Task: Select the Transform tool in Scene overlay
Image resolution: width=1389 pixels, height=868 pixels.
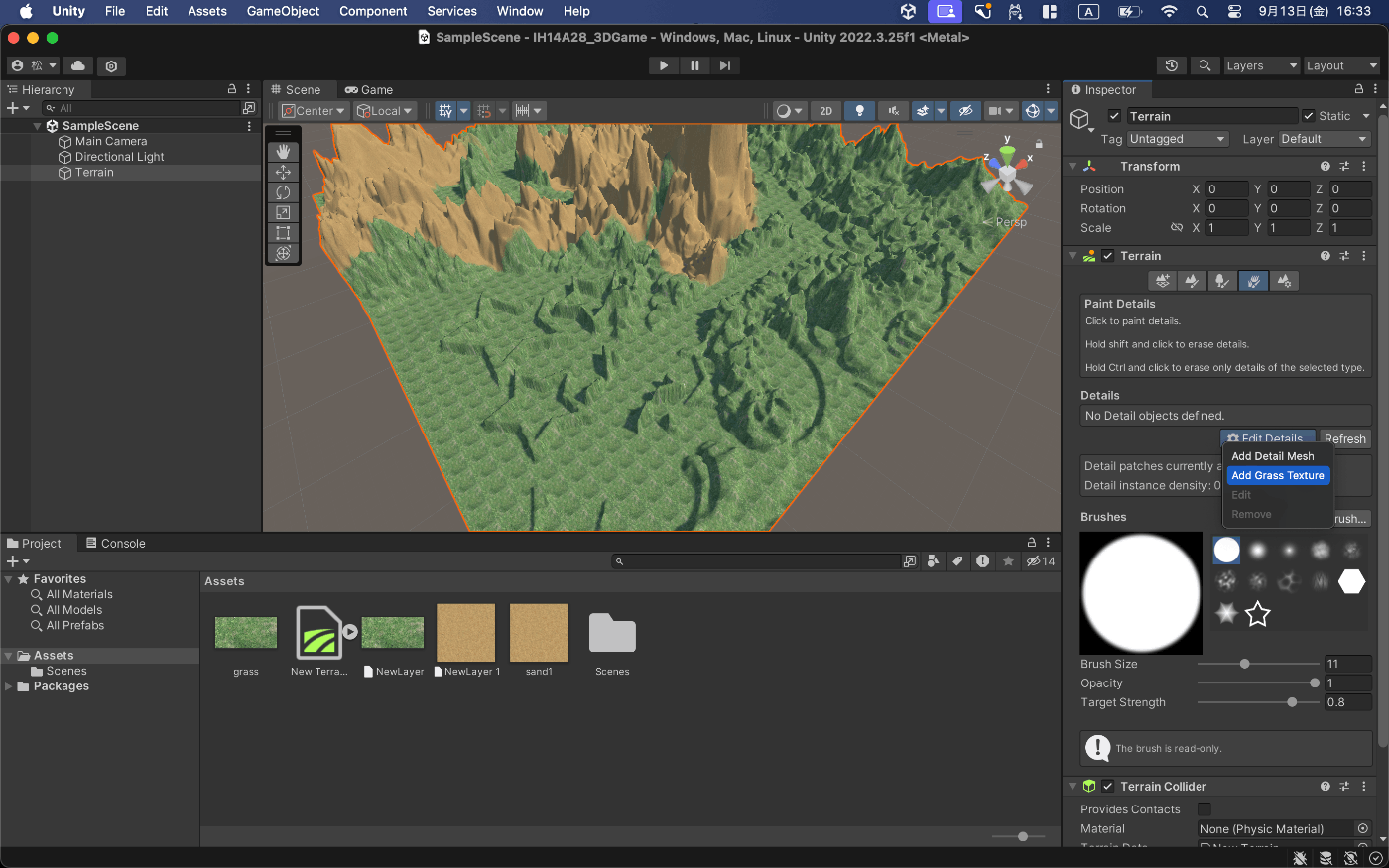Action: (x=283, y=253)
